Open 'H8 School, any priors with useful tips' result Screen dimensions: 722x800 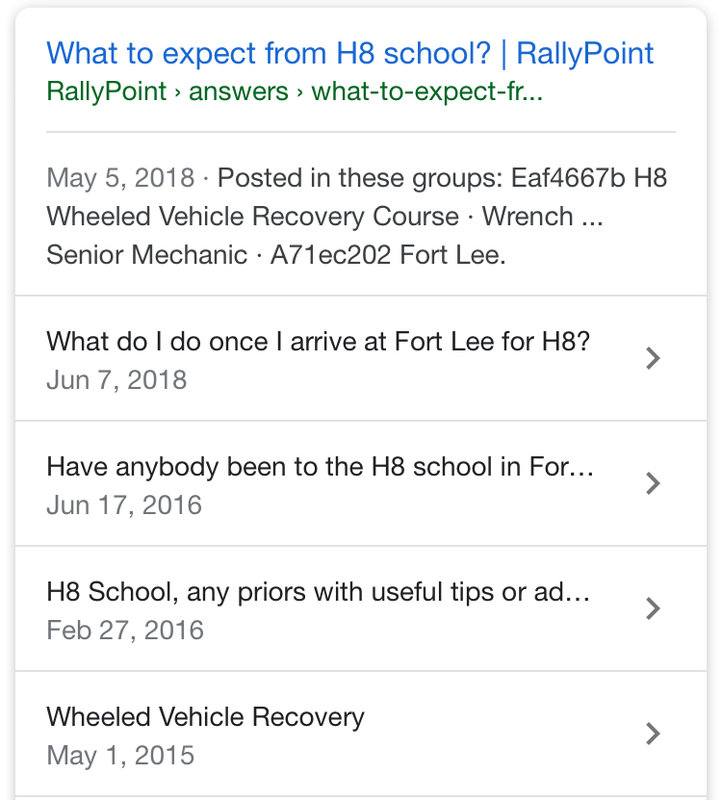point(318,592)
